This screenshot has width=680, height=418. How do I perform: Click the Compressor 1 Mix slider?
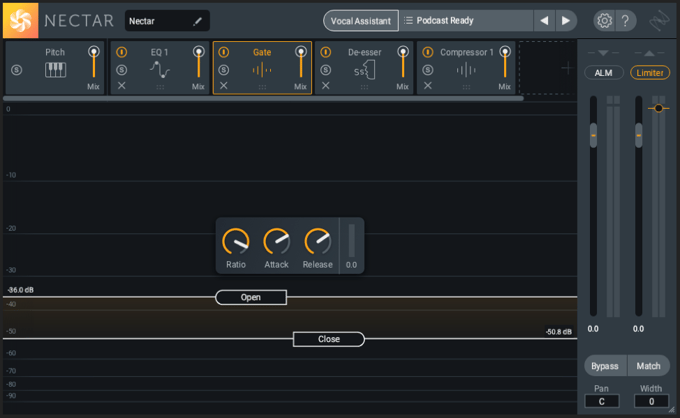click(505, 62)
